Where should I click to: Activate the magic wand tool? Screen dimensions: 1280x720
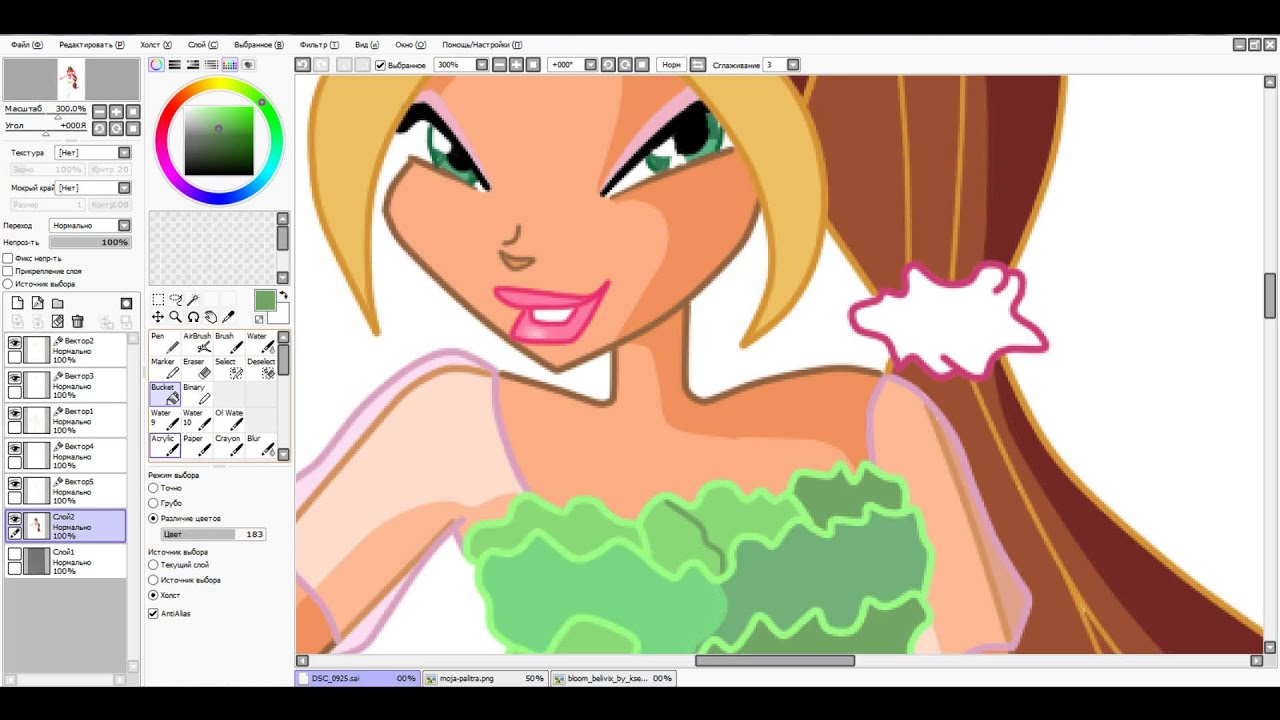click(194, 299)
